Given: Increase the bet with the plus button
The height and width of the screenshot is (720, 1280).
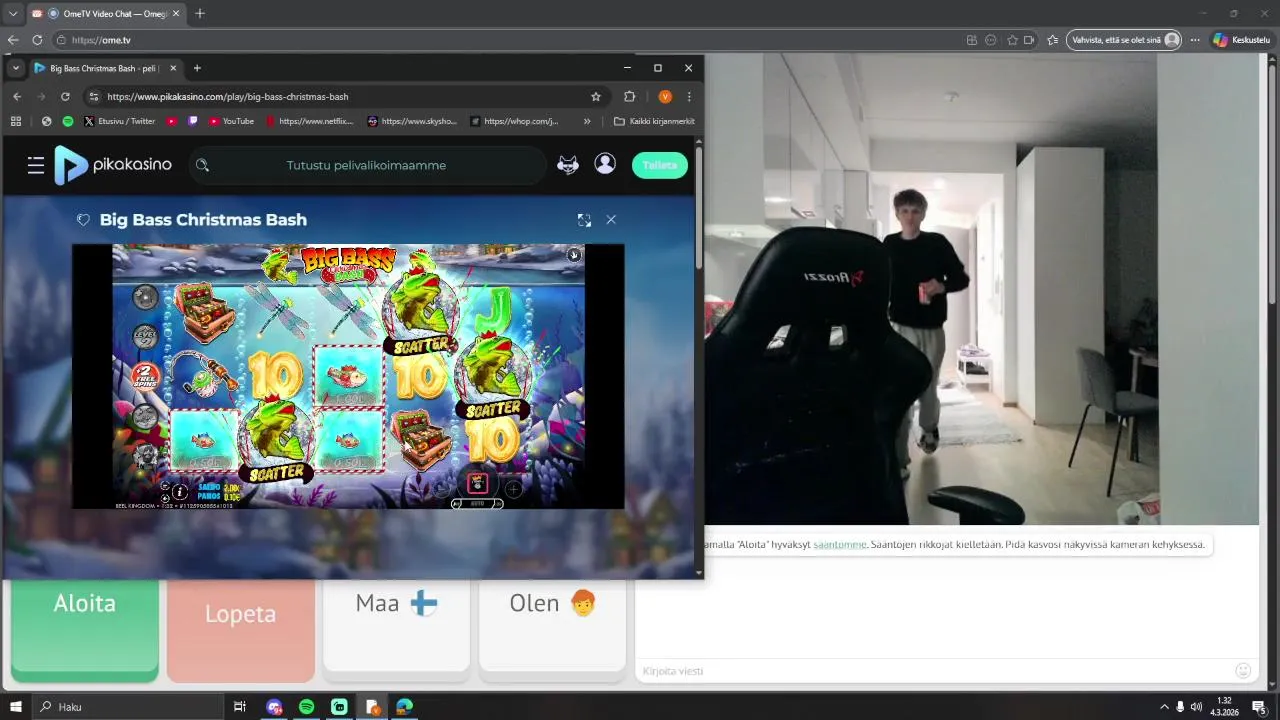Looking at the screenshot, I should point(513,489).
